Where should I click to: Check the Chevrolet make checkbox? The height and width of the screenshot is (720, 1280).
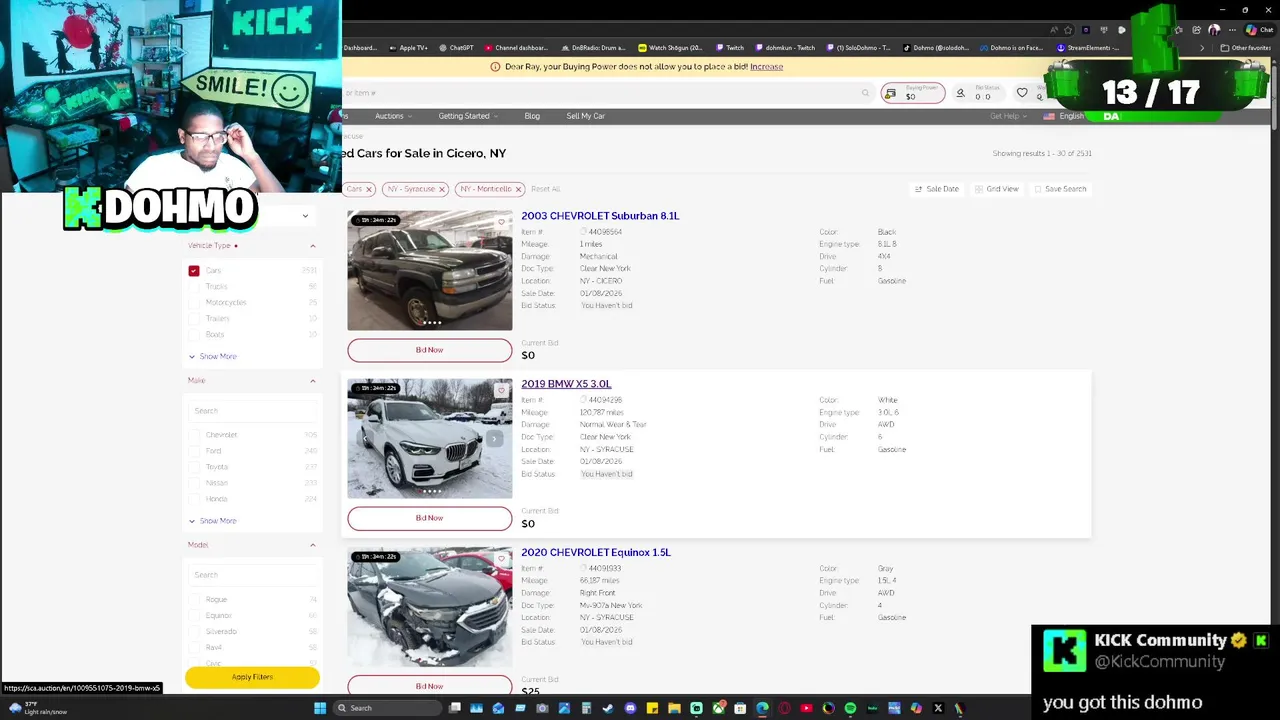point(194,435)
